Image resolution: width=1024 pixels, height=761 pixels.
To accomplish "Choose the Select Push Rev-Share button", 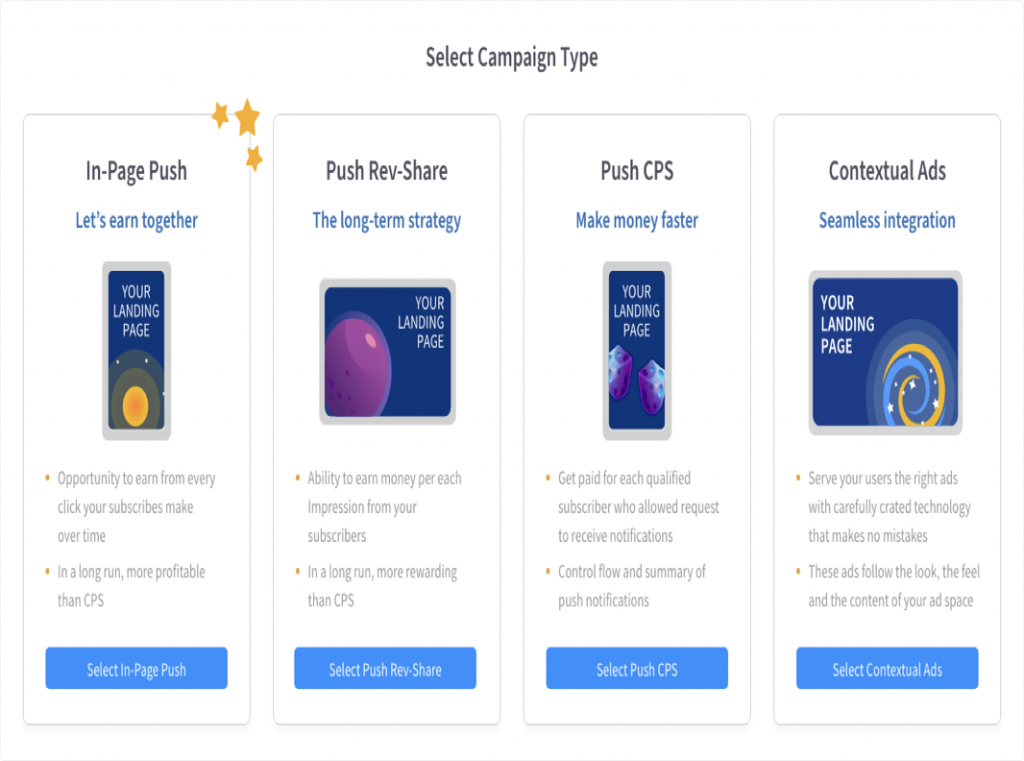I will [x=385, y=669].
